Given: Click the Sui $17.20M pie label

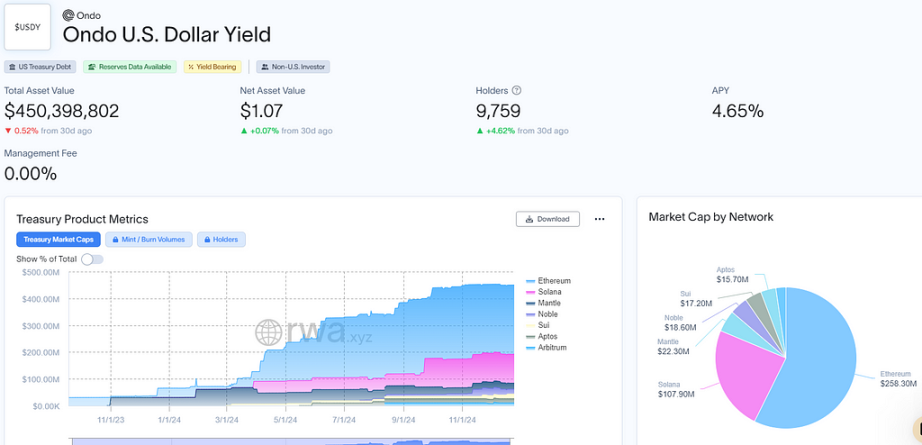Looking at the screenshot, I should pyautogui.click(x=697, y=299).
